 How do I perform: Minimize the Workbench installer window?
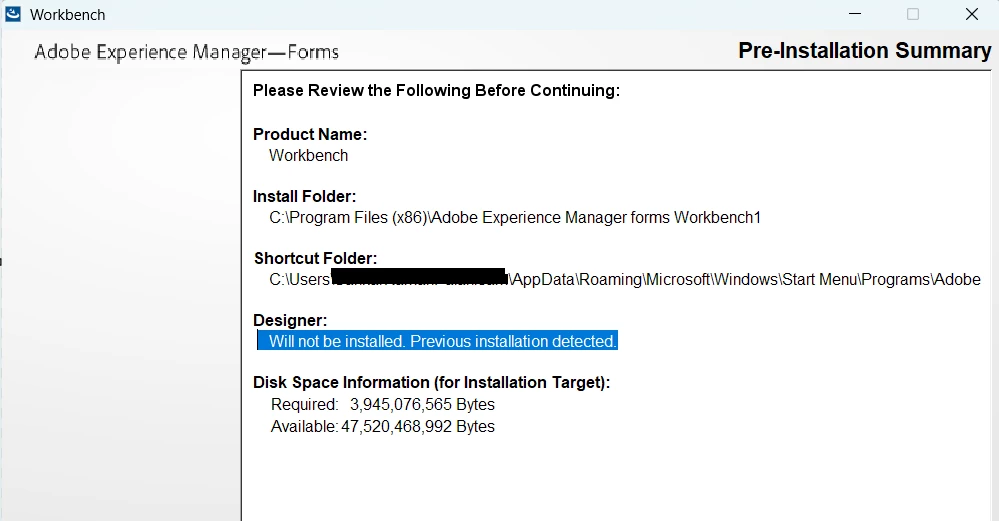click(855, 14)
